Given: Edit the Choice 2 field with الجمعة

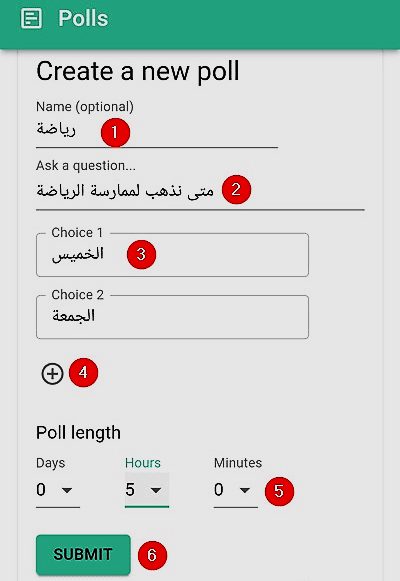Looking at the screenshot, I should pyautogui.click(x=172, y=317).
